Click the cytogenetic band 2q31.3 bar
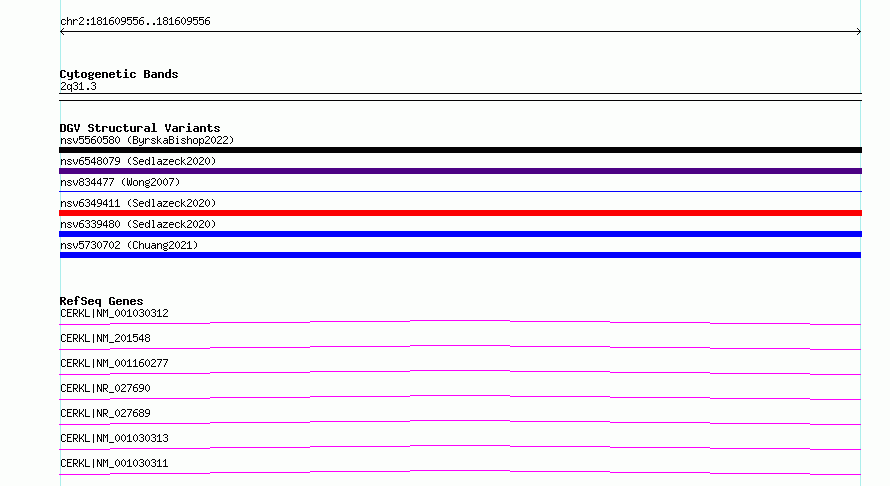The height and width of the screenshot is (486, 890). [460, 97]
